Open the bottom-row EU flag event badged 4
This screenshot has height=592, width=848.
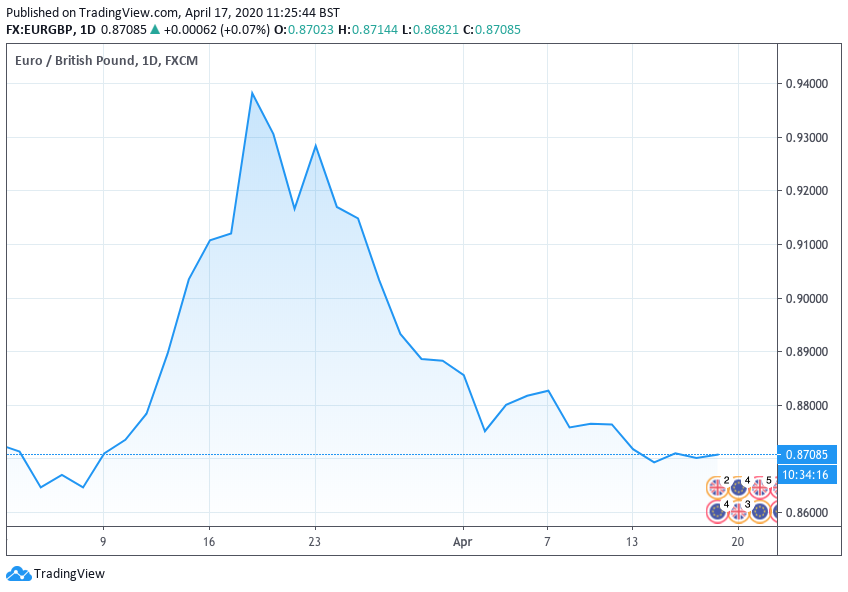717,511
